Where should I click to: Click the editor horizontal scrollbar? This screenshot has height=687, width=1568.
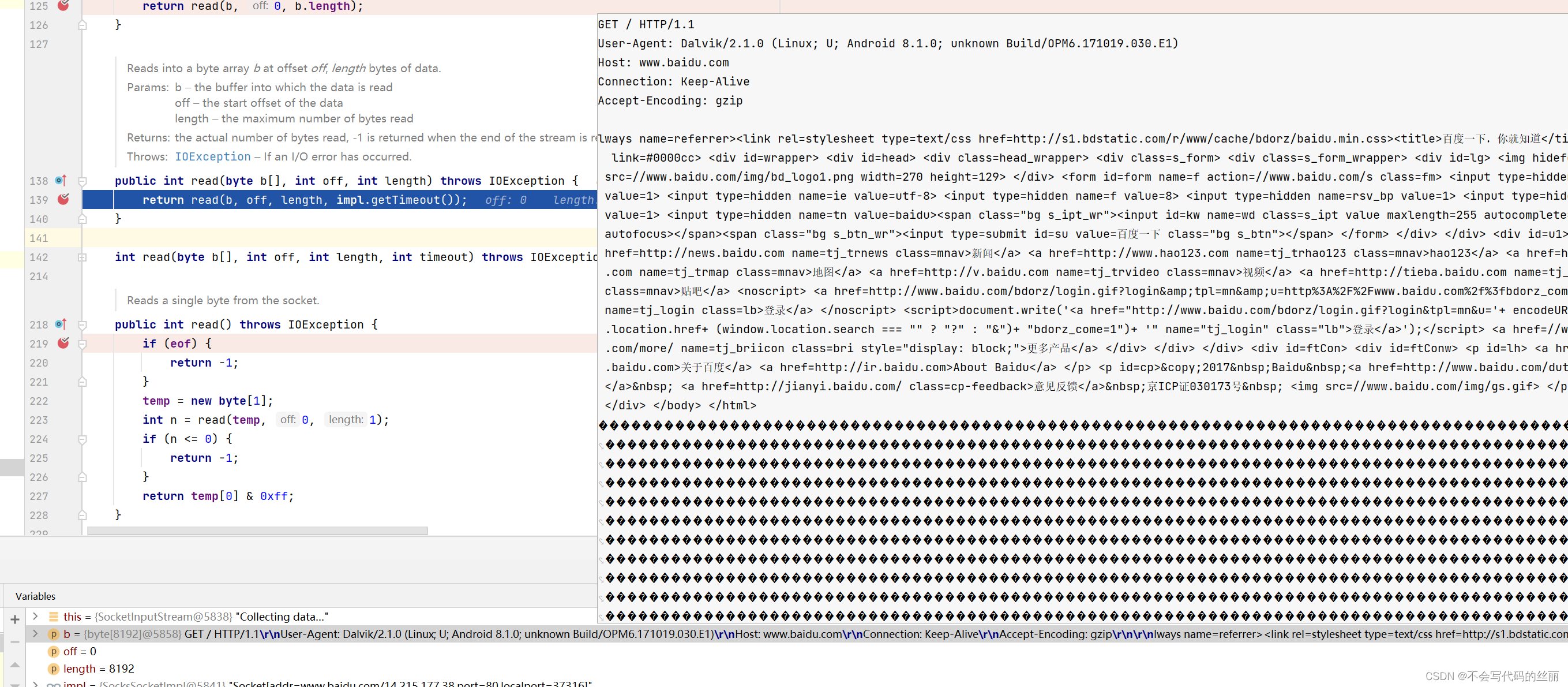pyautogui.click(x=257, y=531)
